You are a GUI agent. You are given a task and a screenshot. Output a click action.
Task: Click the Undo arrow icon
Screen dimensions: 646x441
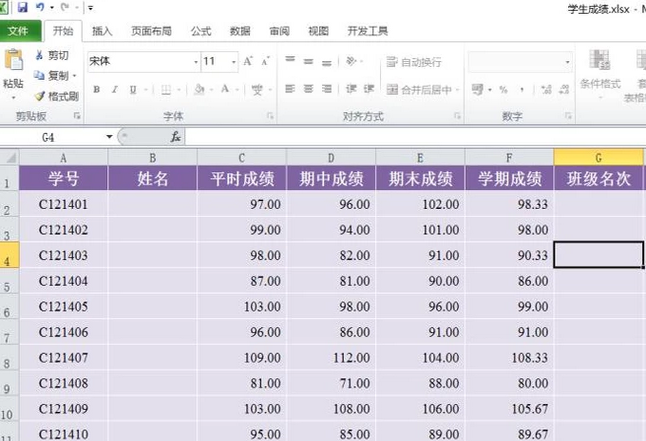tap(40, 7)
